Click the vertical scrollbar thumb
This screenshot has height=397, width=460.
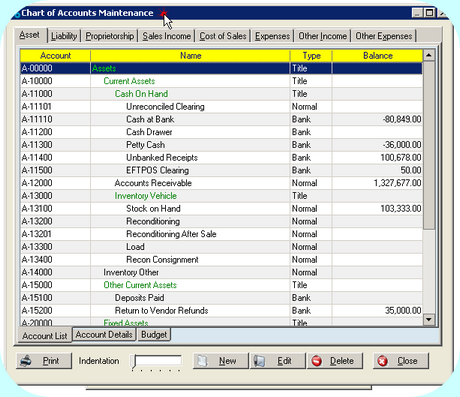point(429,145)
